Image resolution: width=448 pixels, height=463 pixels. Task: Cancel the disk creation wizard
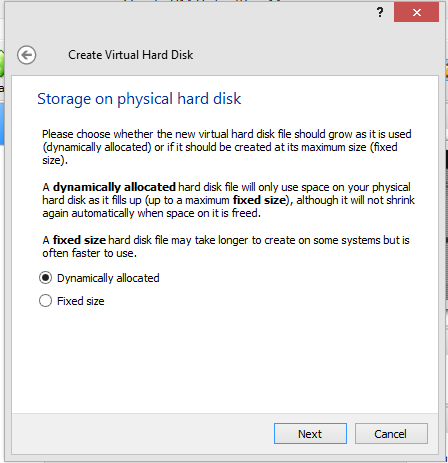(x=391, y=434)
